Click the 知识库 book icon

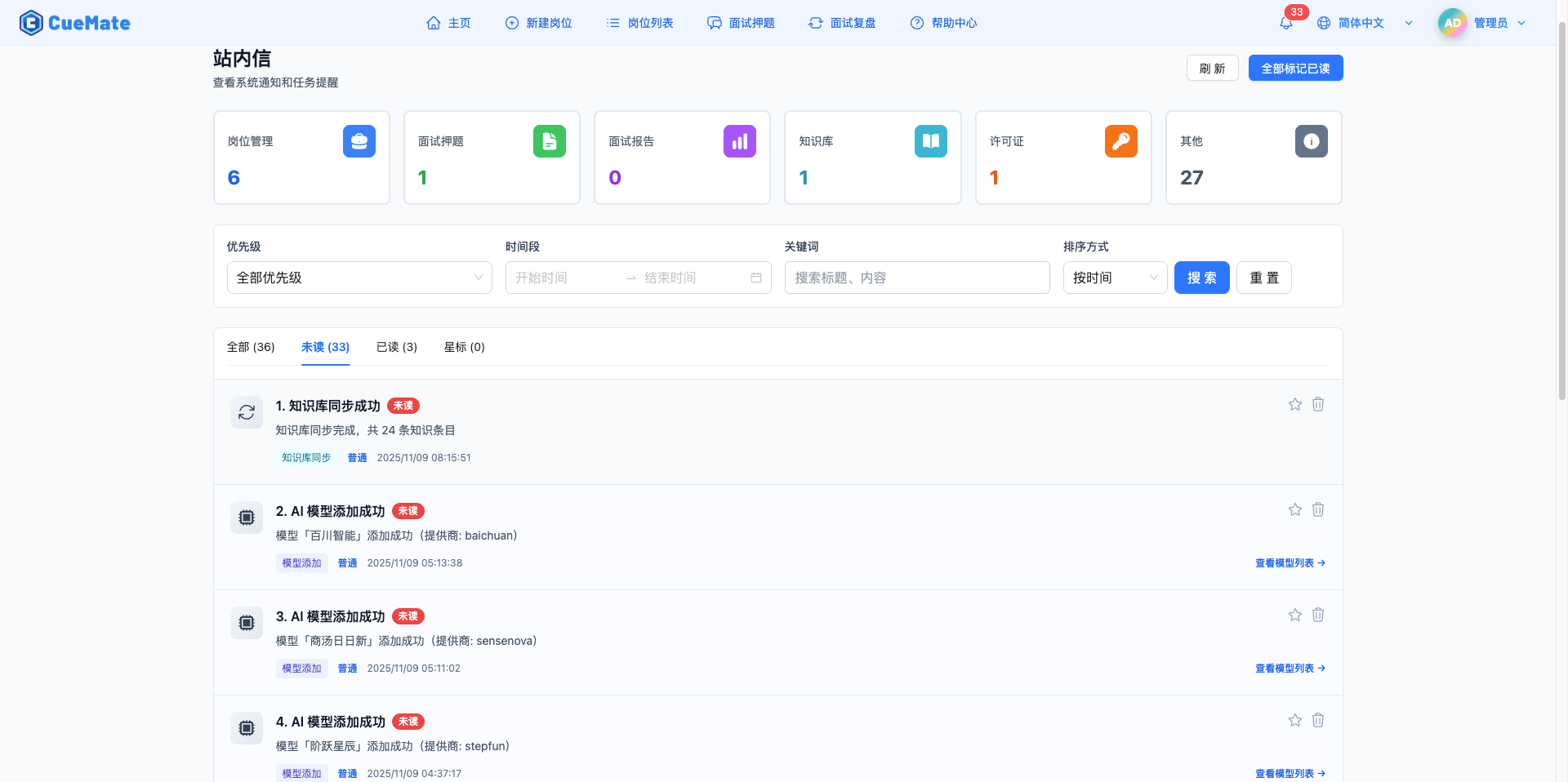[930, 141]
